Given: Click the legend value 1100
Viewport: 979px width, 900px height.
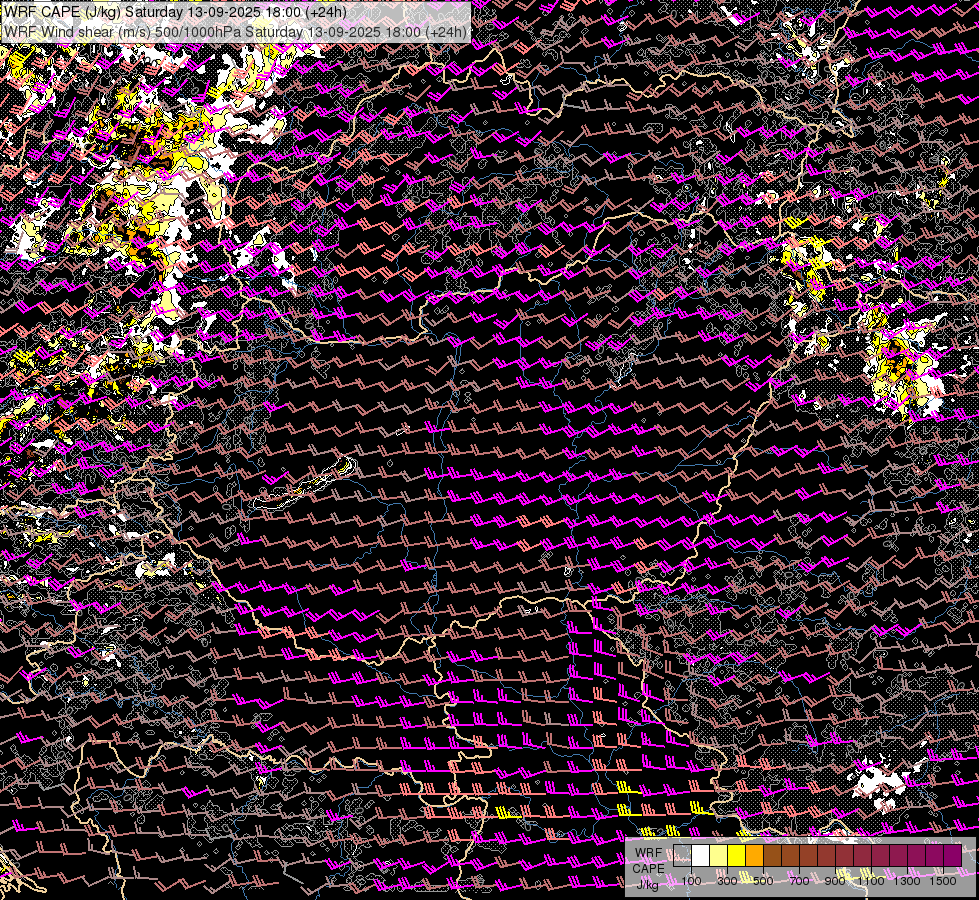Looking at the screenshot, I should tap(870, 881).
